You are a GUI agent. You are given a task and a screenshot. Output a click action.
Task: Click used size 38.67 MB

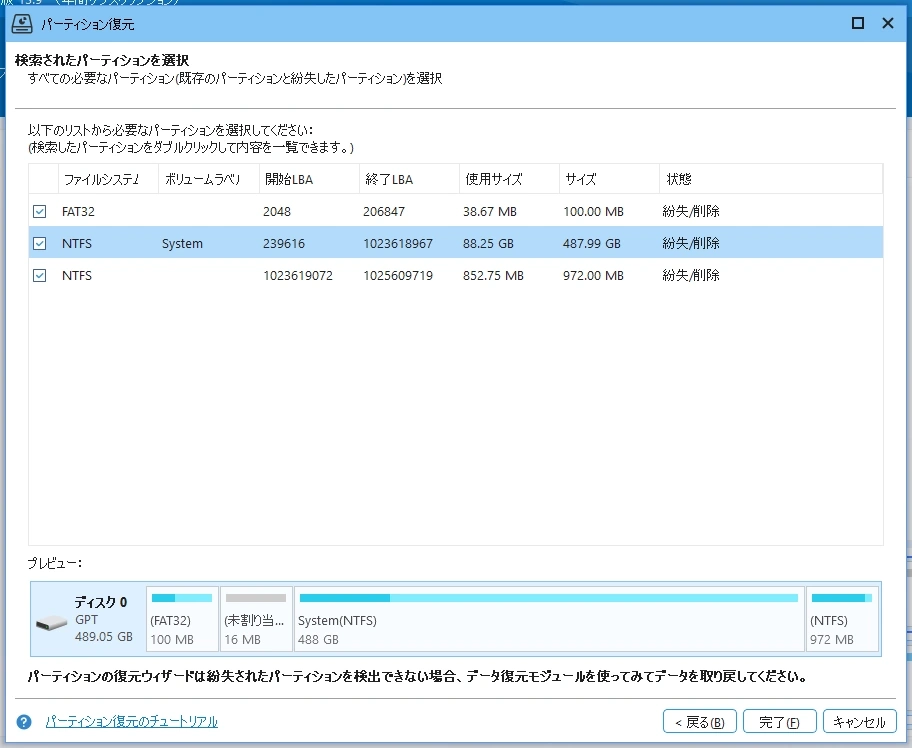click(x=490, y=212)
